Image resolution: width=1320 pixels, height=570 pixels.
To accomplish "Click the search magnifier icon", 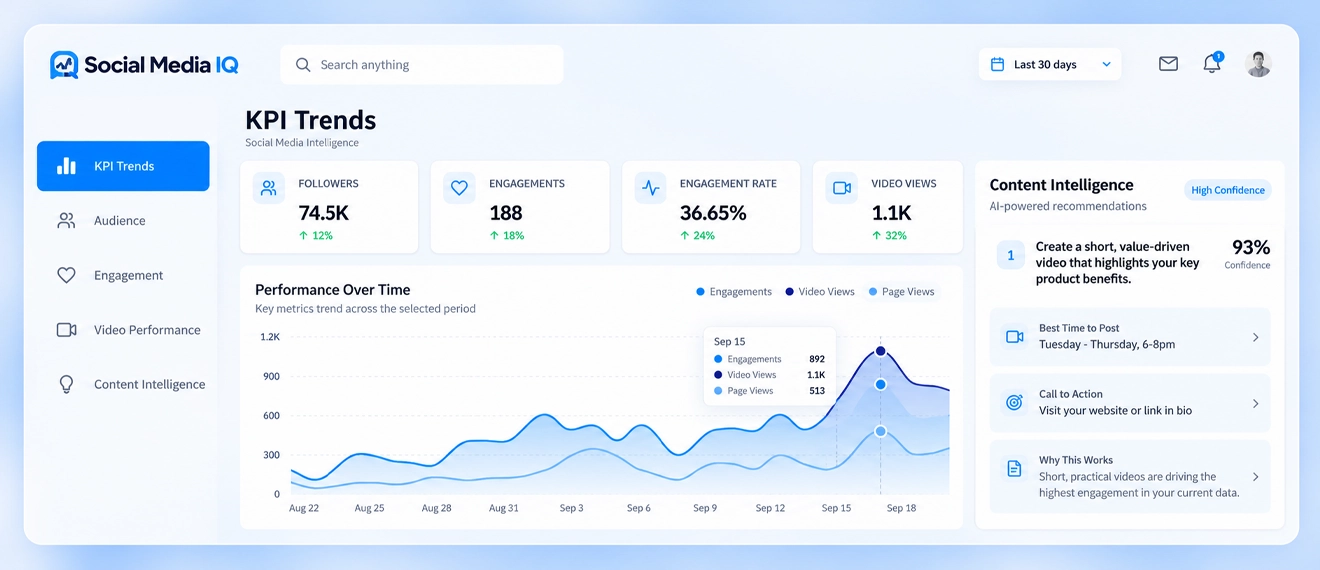I will (x=303, y=65).
